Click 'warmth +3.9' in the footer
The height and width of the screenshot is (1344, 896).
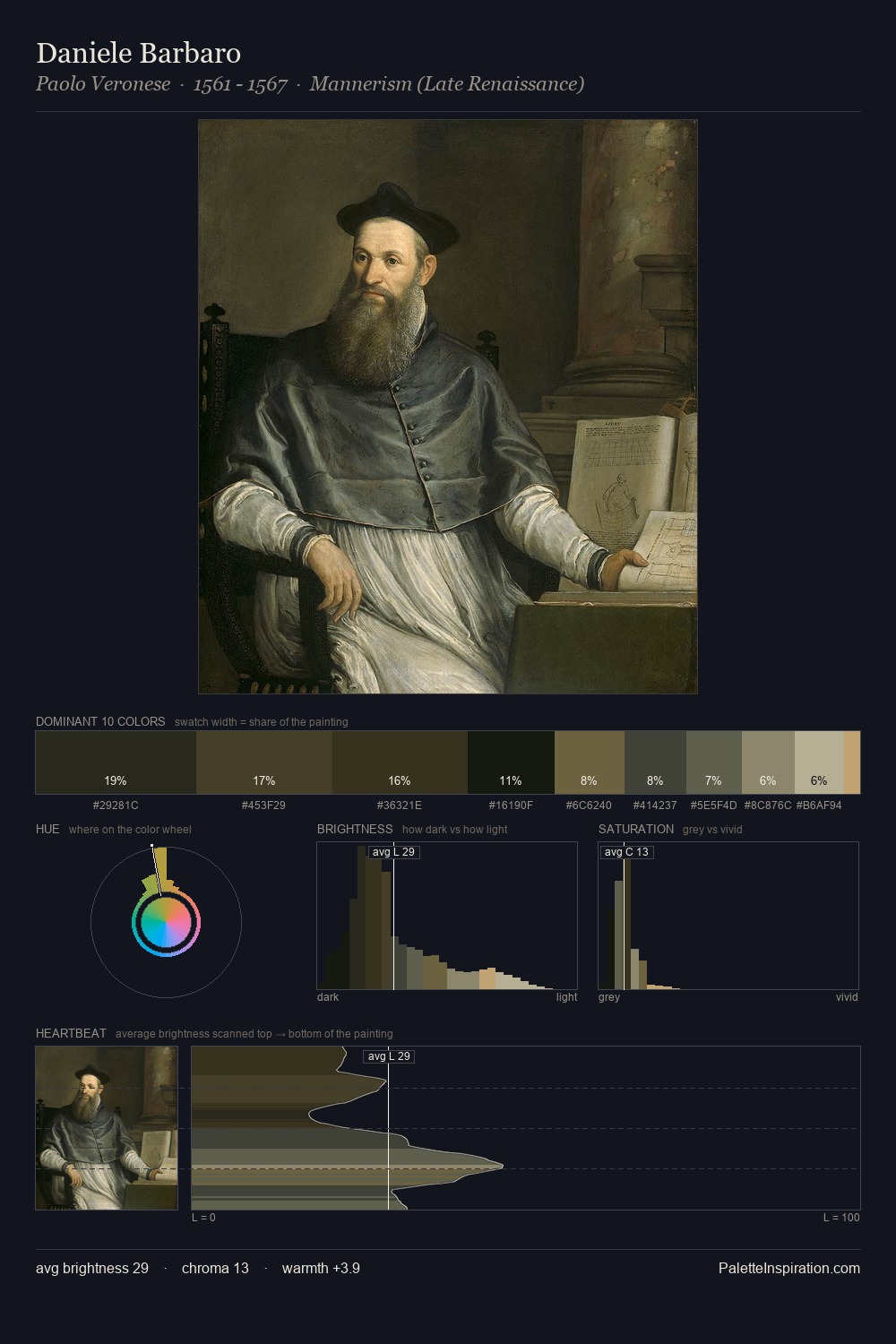[321, 1268]
